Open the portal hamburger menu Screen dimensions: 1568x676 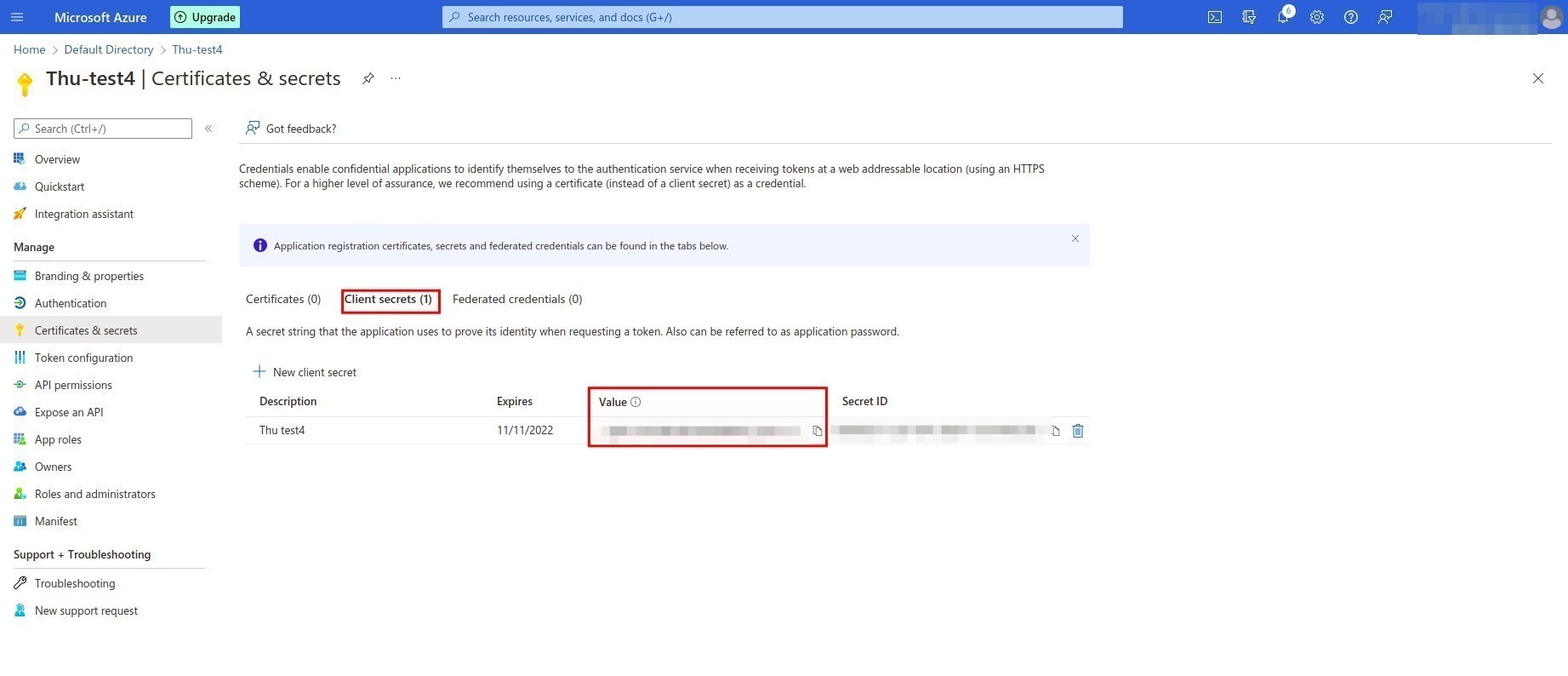17,17
